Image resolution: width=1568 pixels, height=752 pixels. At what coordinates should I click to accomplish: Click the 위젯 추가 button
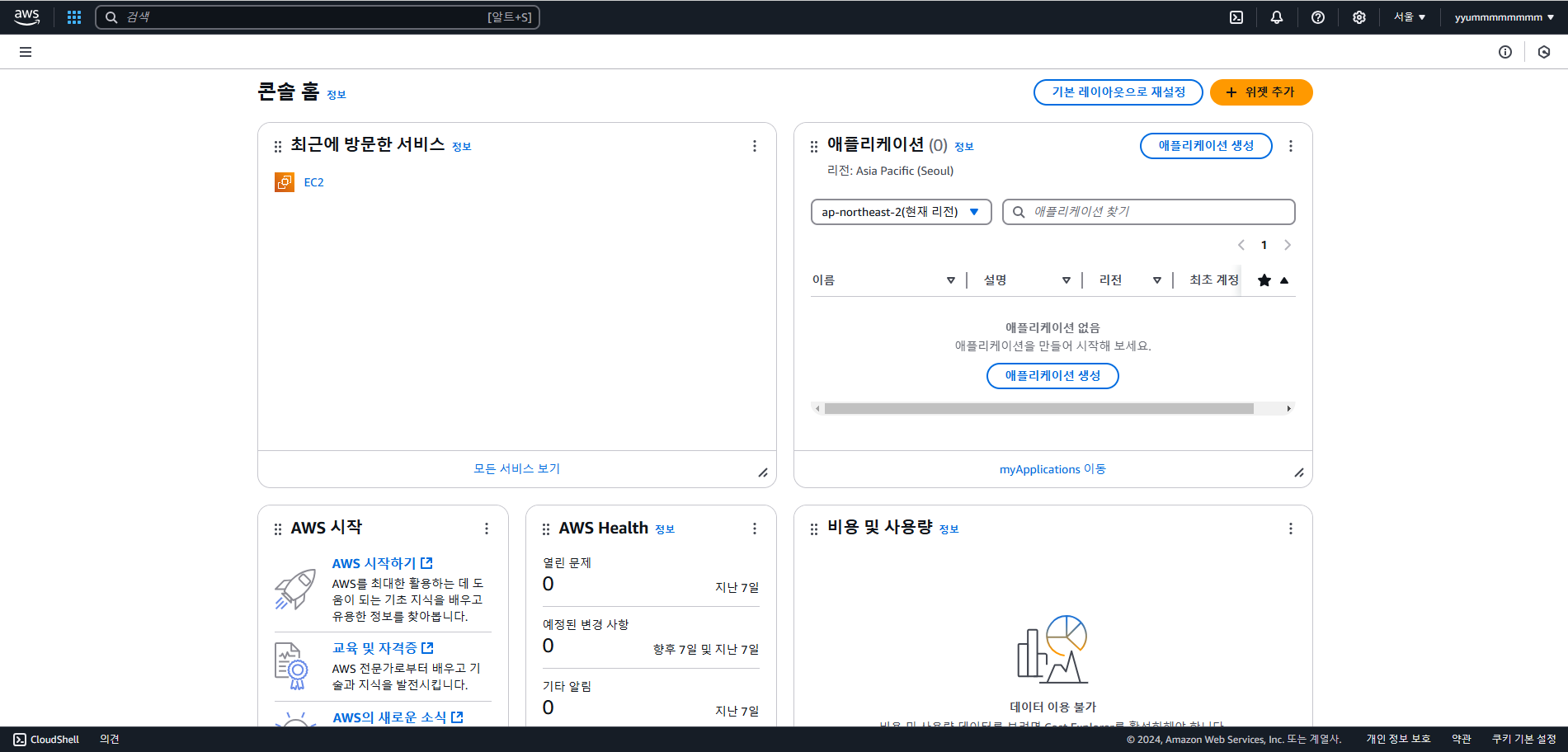click(1261, 92)
